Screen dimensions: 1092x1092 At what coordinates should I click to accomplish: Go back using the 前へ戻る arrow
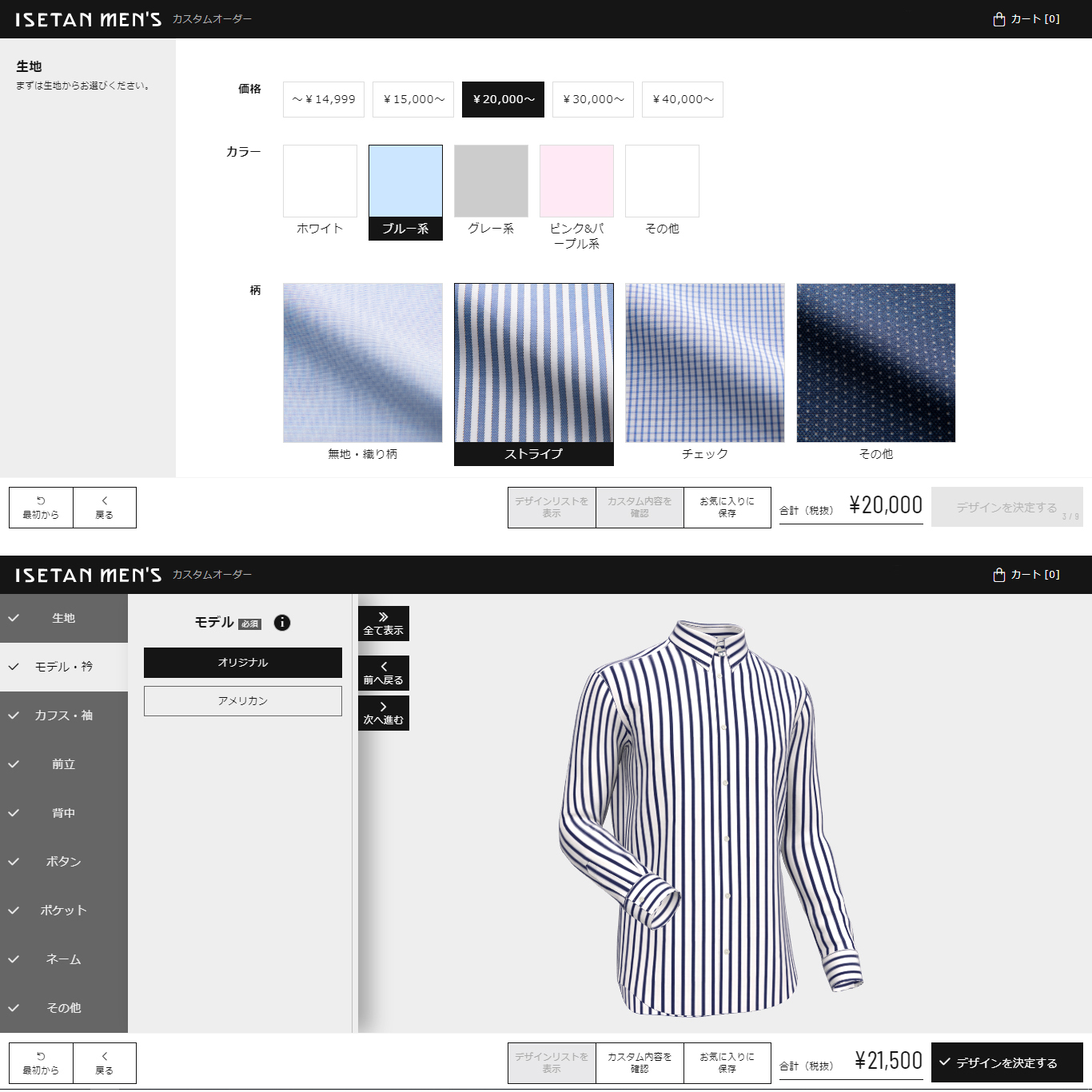(x=384, y=673)
